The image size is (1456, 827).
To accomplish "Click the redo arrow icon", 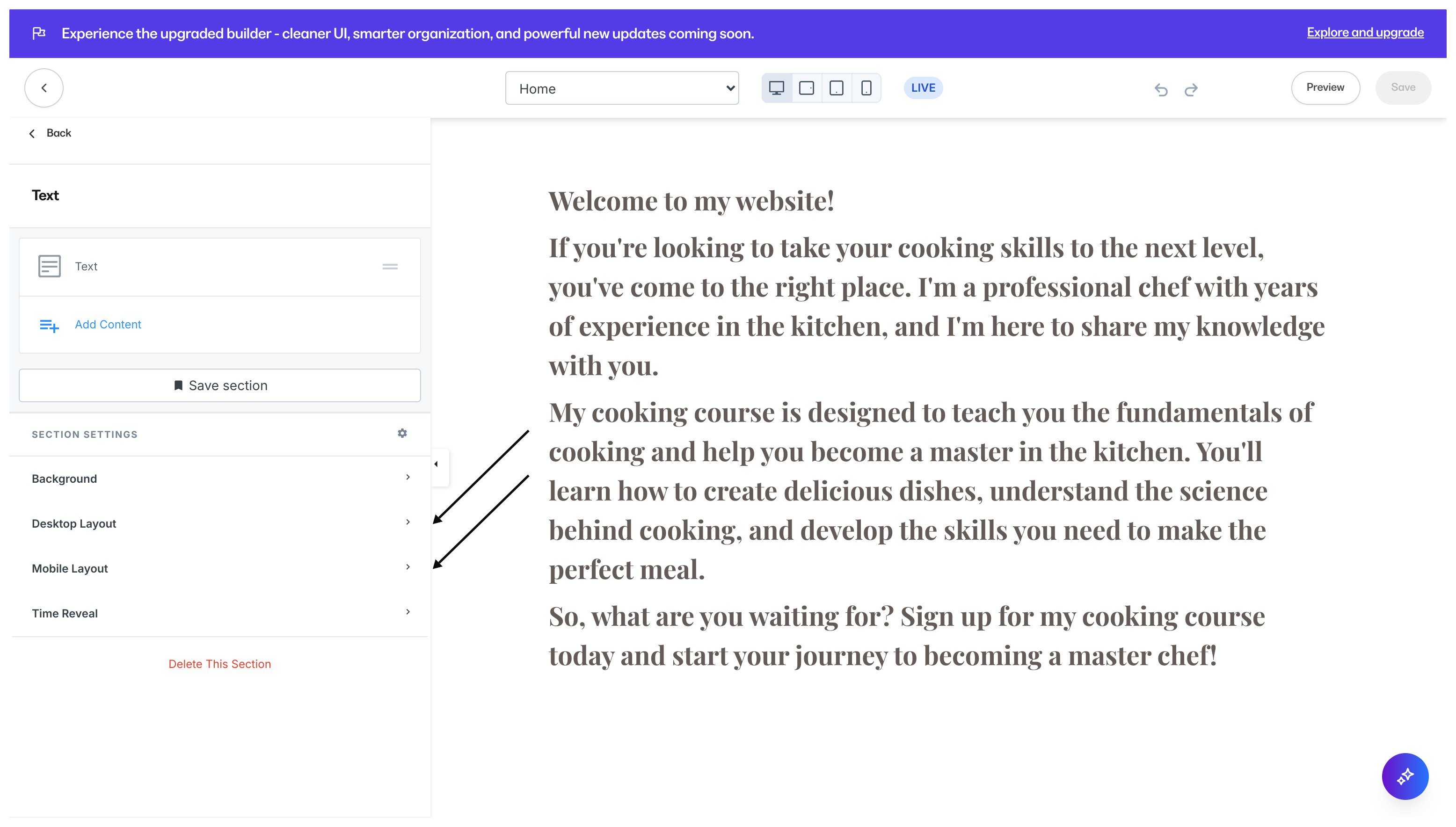I will click(1191, 89).
